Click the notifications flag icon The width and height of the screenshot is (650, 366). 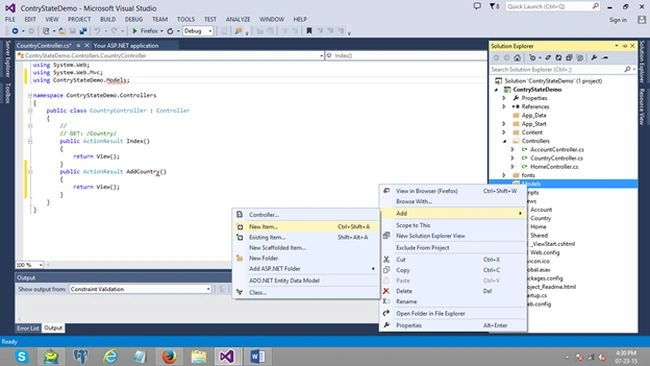494,6
